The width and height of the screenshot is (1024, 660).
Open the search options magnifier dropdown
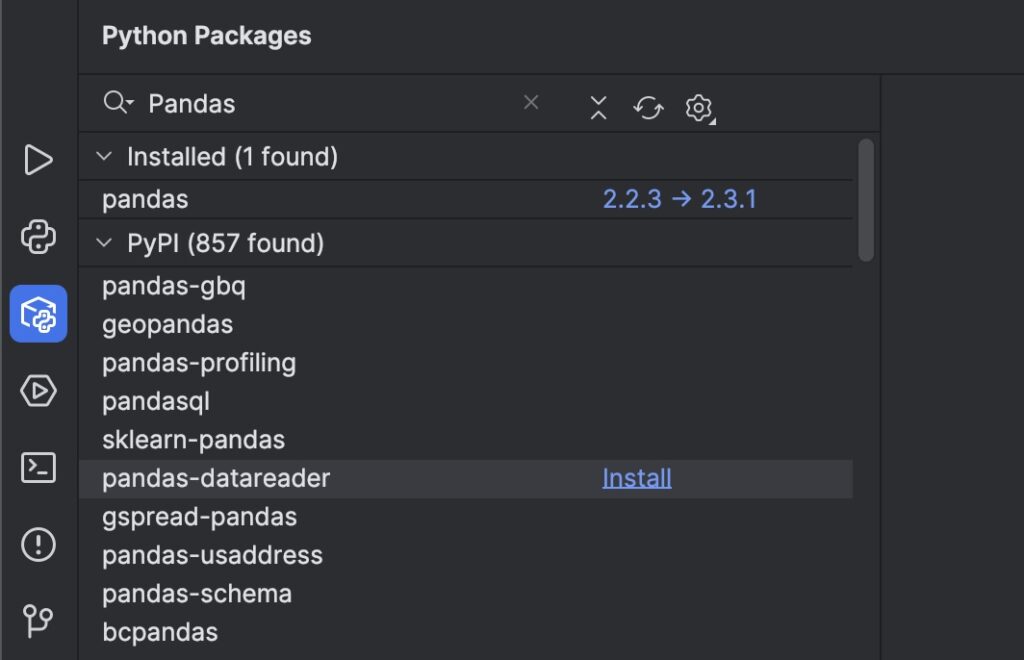click(118, 103)
